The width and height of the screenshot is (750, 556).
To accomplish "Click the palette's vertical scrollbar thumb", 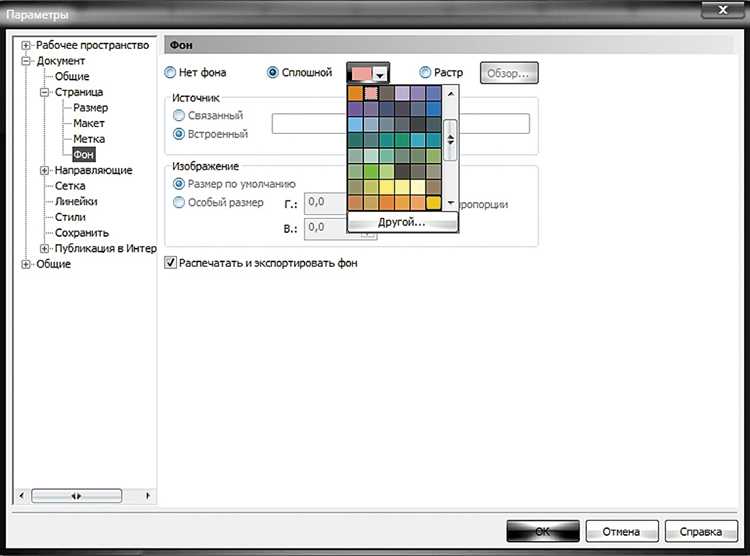I will point(451,140).
